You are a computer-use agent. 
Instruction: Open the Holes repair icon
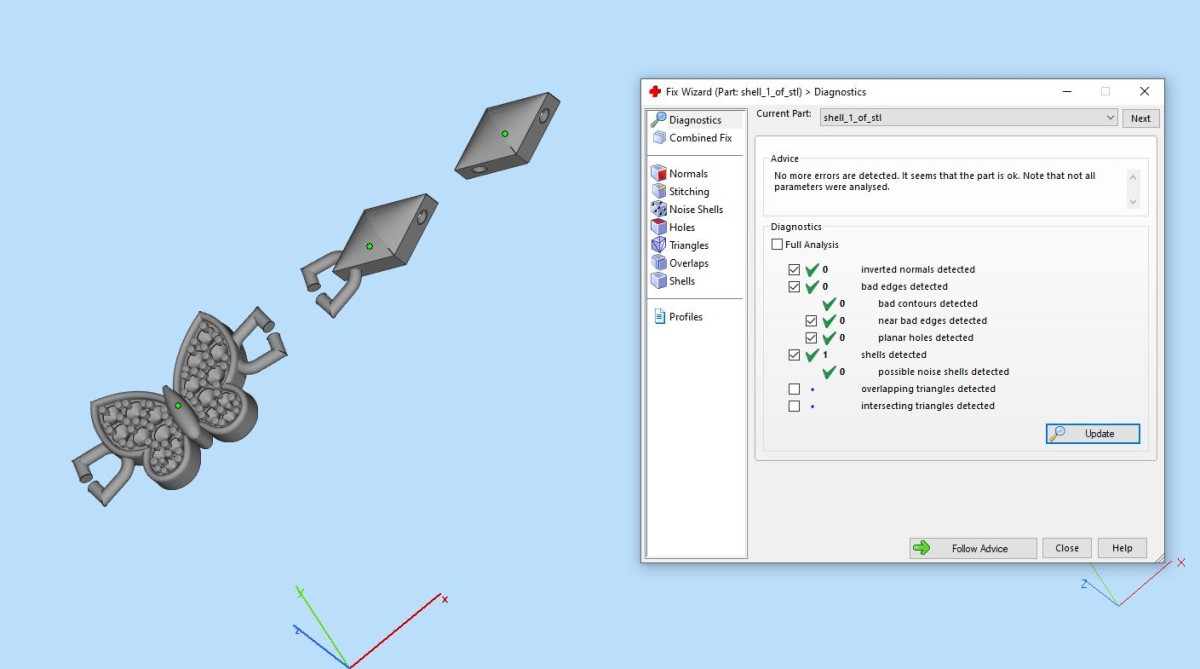coord(659,227)
